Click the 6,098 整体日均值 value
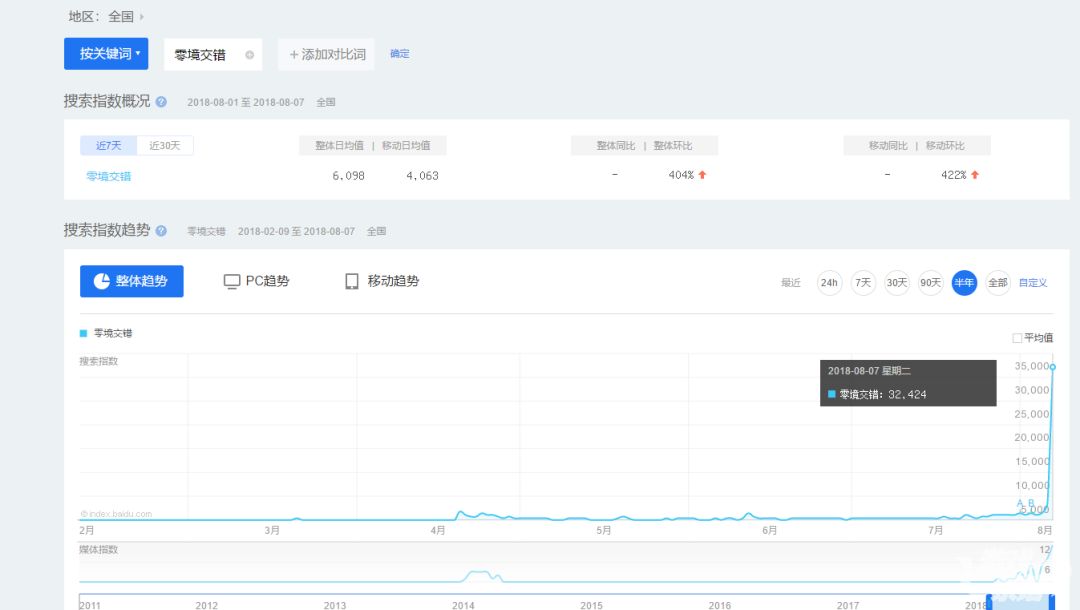 click(349, 176)
